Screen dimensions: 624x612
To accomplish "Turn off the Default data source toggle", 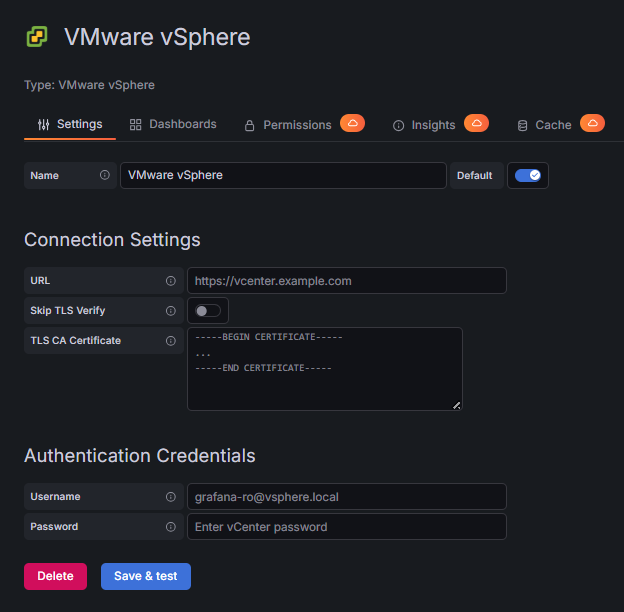I will (x=528, y=175).
